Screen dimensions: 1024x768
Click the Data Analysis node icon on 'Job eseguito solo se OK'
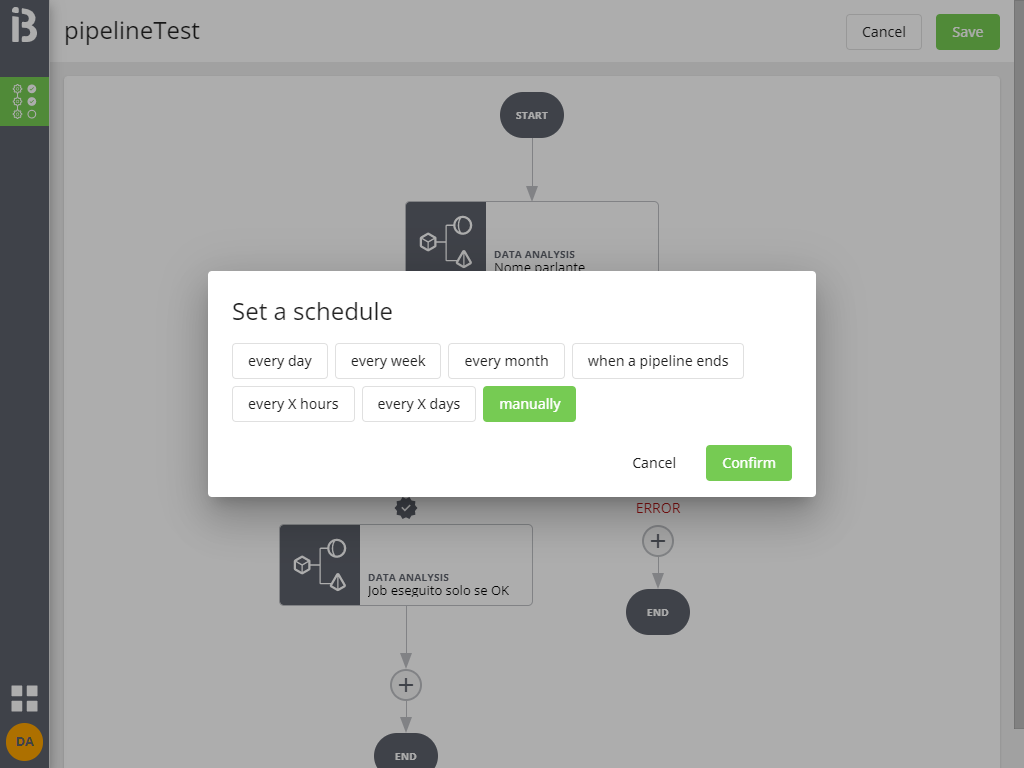click(320, 565)
